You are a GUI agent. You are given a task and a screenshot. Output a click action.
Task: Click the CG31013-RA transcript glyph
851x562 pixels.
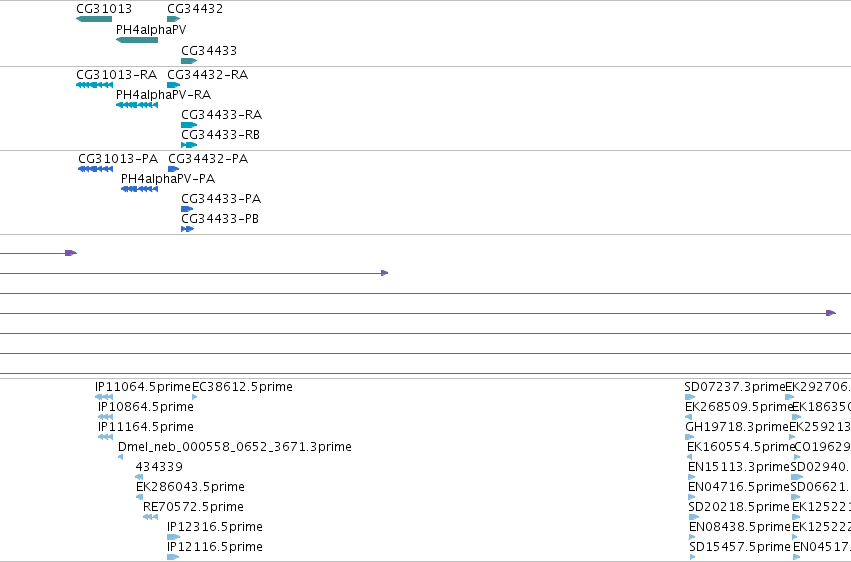tap(94, 85)
